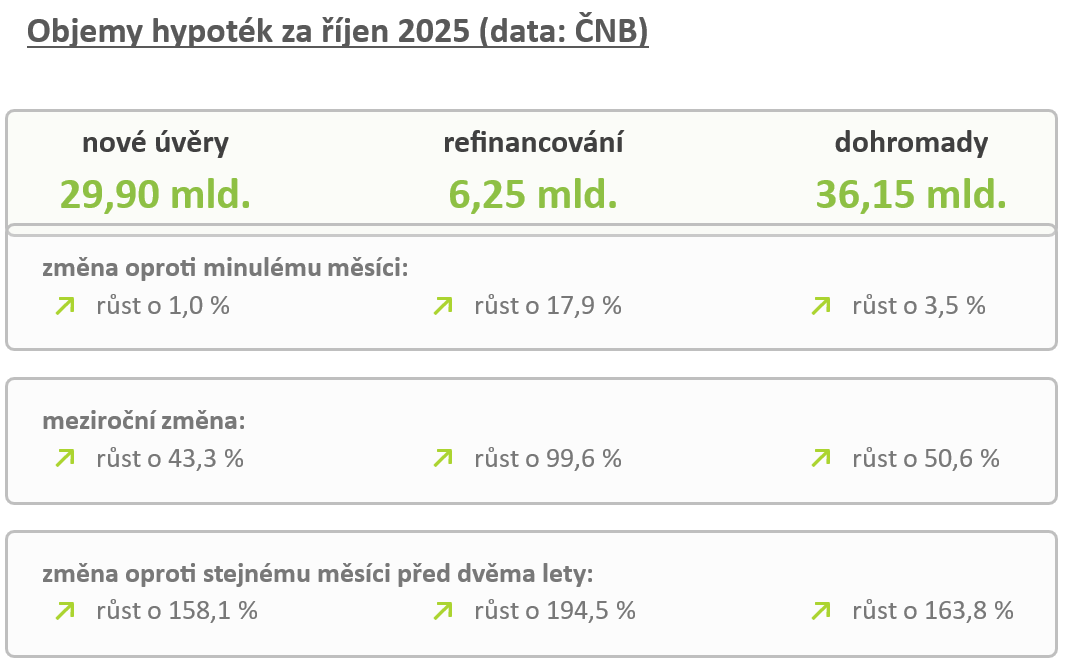Select the arrow icon next to růst o 194,5 %
The height and width of the screenshot is (663, 1065).
point(443,610)
